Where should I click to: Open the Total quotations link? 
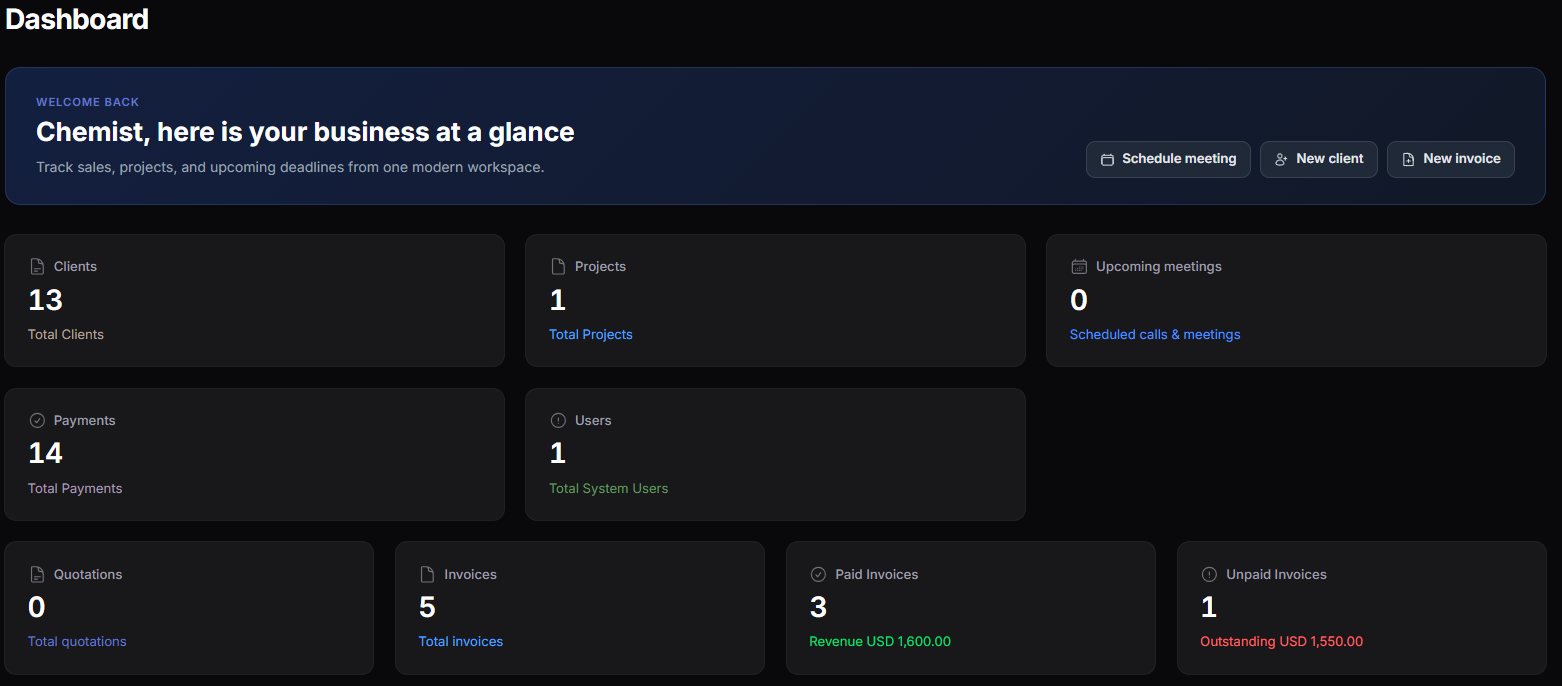pos(77,641)
